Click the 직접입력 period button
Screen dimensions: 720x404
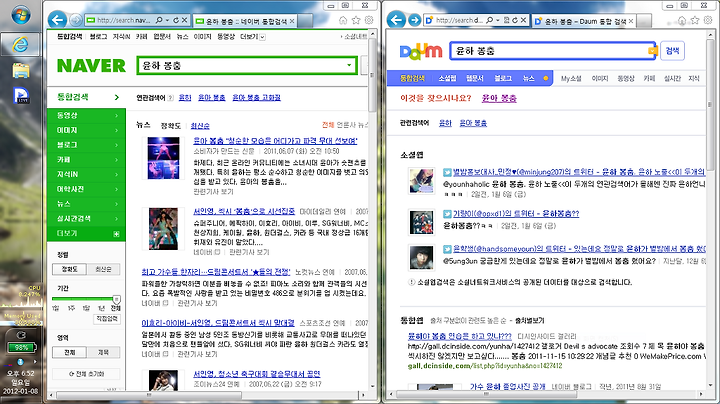(107, 319)
